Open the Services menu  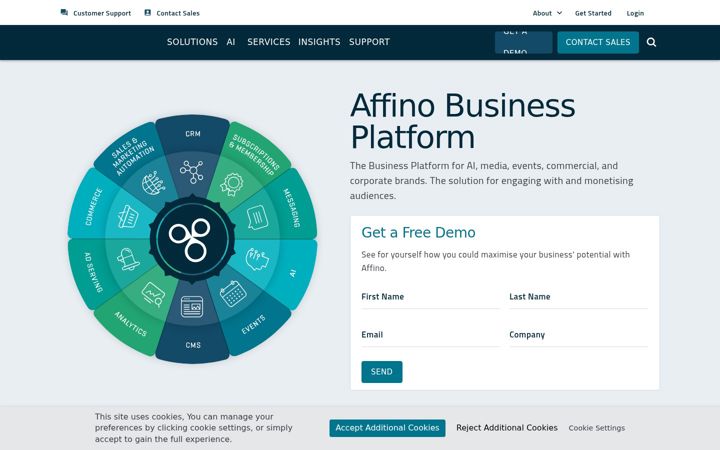pos(269,42)
